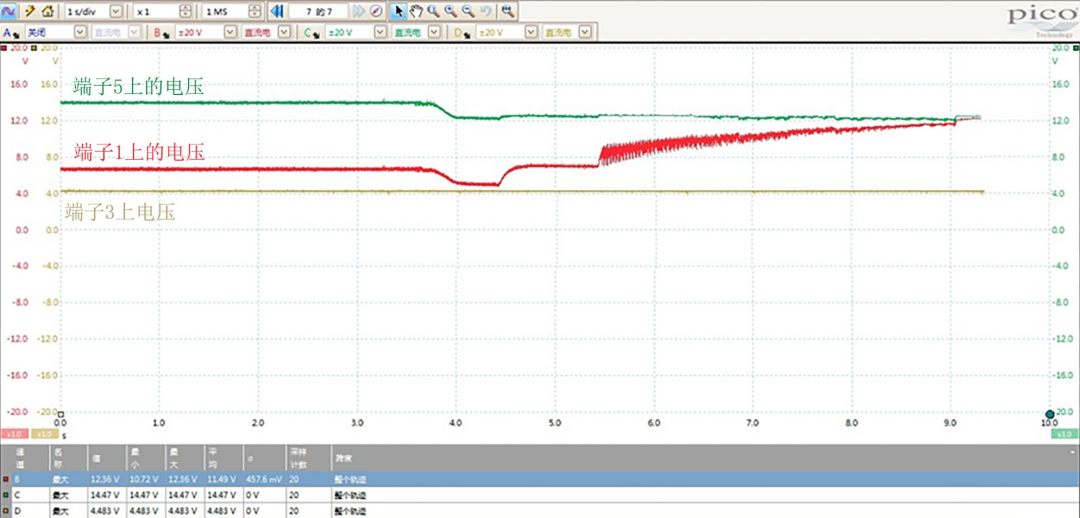The image size is (1080, 518).
Task: Click the green circular marker at 10.0 s
Action: (1050, 414)
